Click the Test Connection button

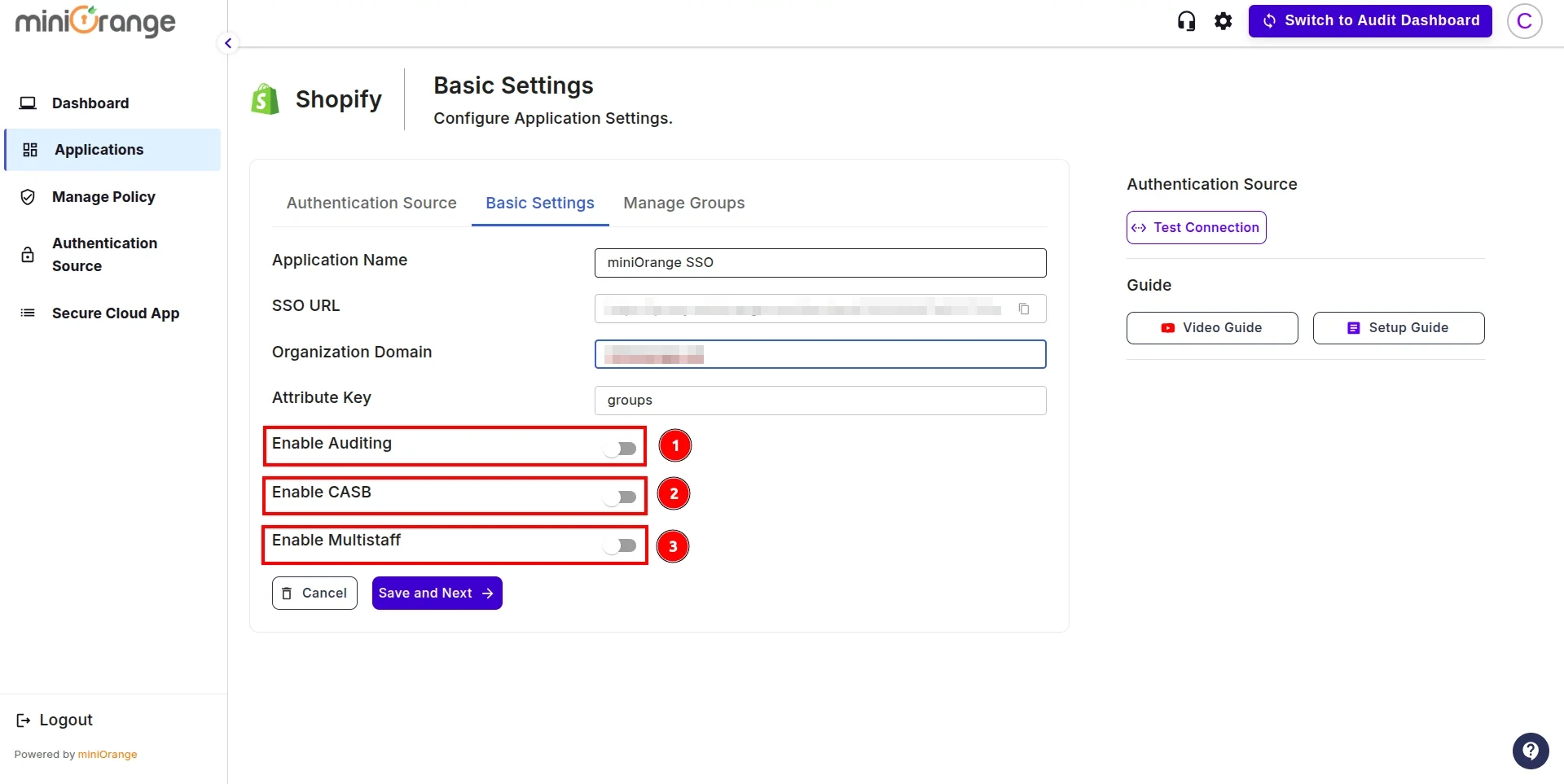click(1195, 227)
